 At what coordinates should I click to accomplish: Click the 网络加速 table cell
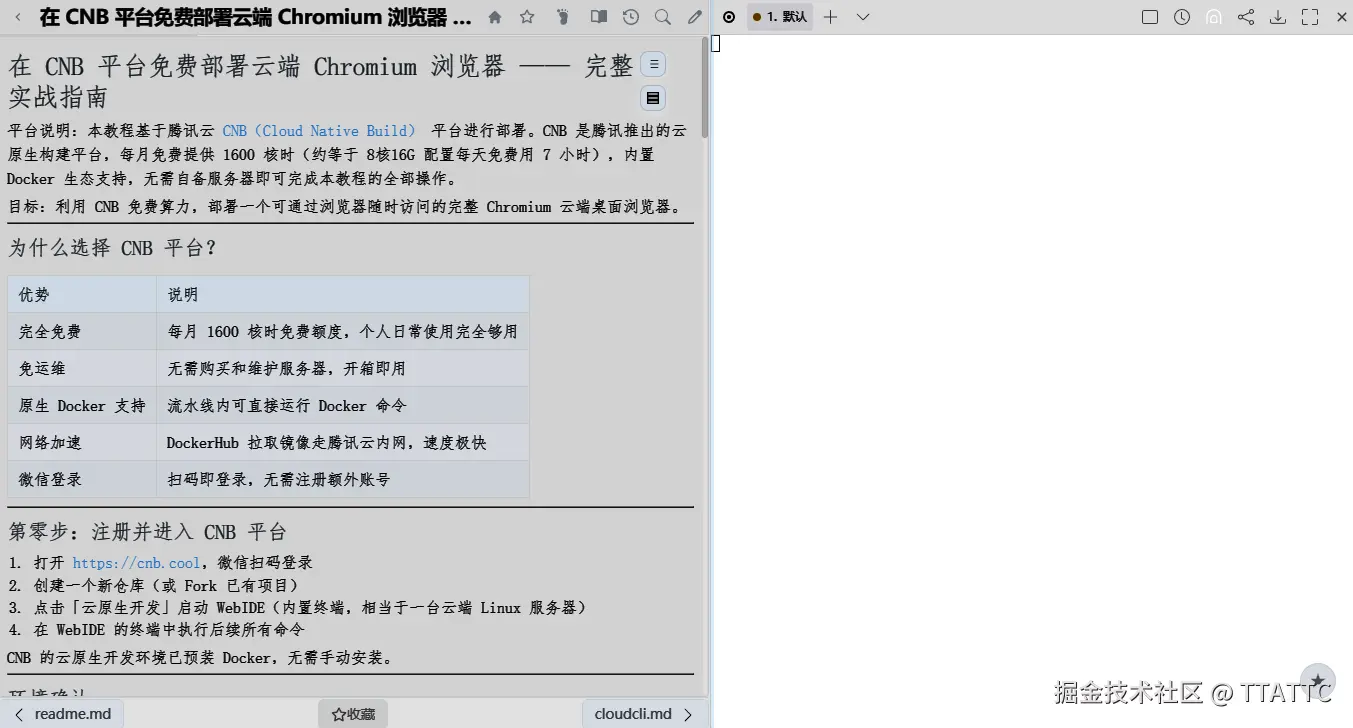point(82,443)
